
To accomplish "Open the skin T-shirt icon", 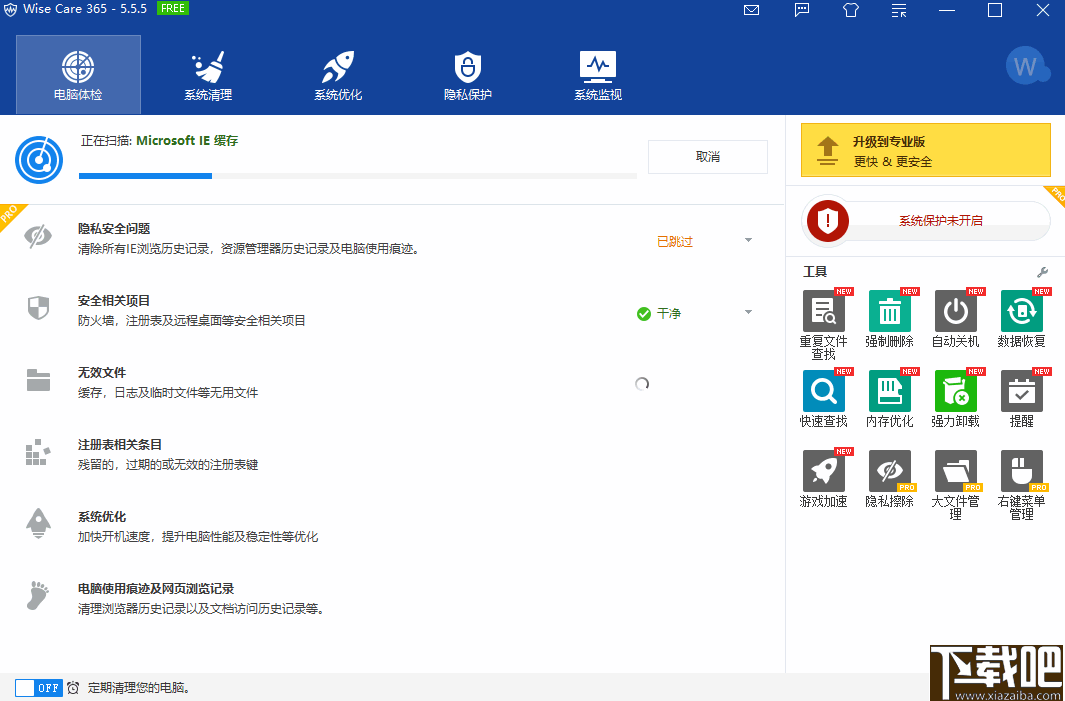I will coord(850,10).
